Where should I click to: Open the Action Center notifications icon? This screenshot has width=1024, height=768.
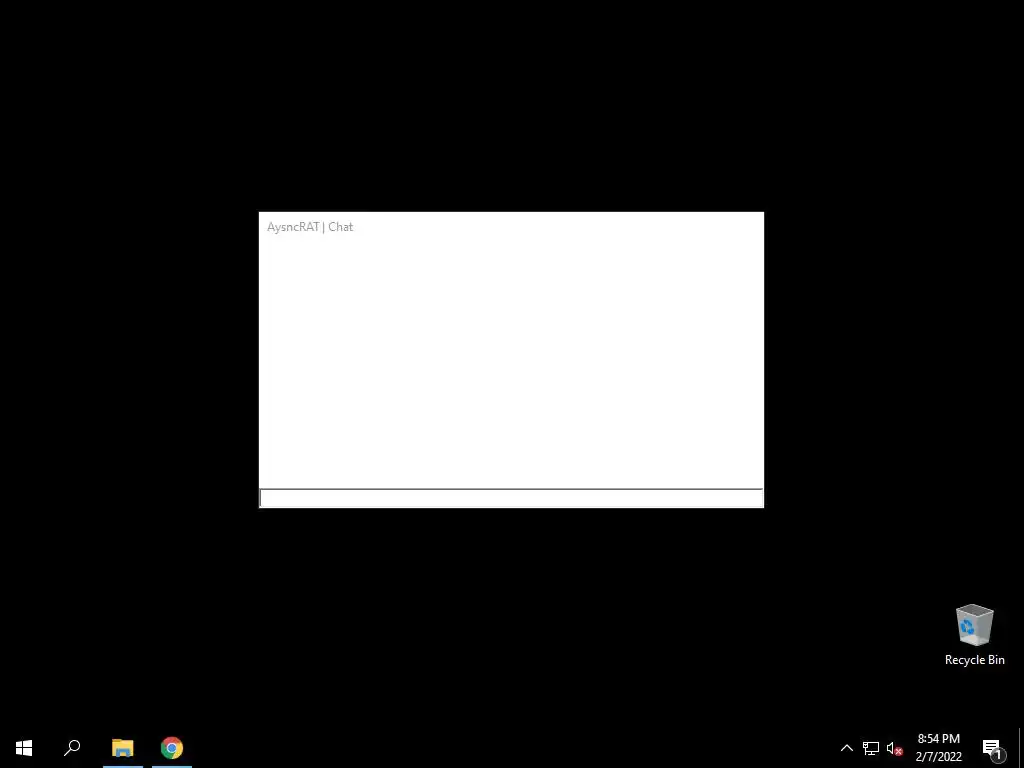point(992,748)
